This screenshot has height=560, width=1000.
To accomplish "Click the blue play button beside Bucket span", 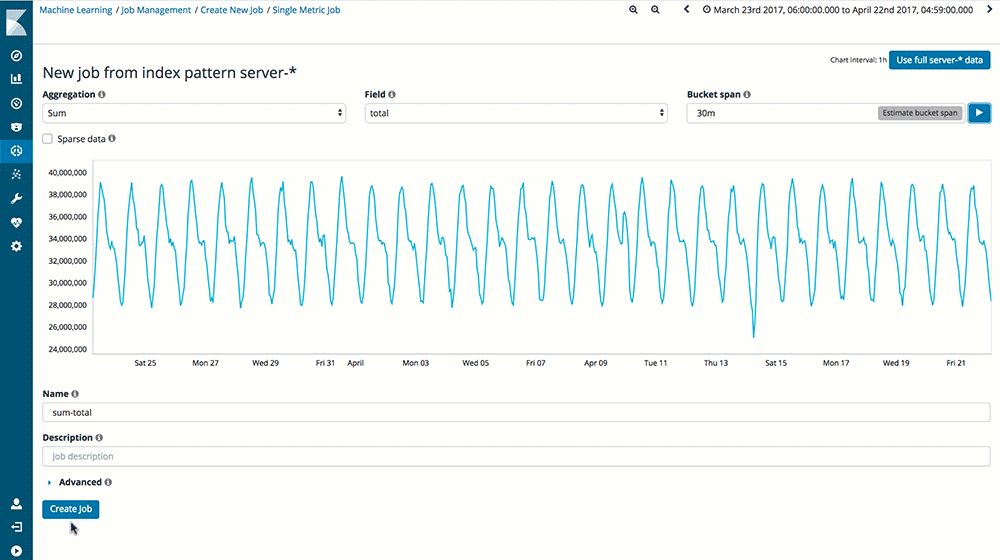I will [x=979, y=113].
